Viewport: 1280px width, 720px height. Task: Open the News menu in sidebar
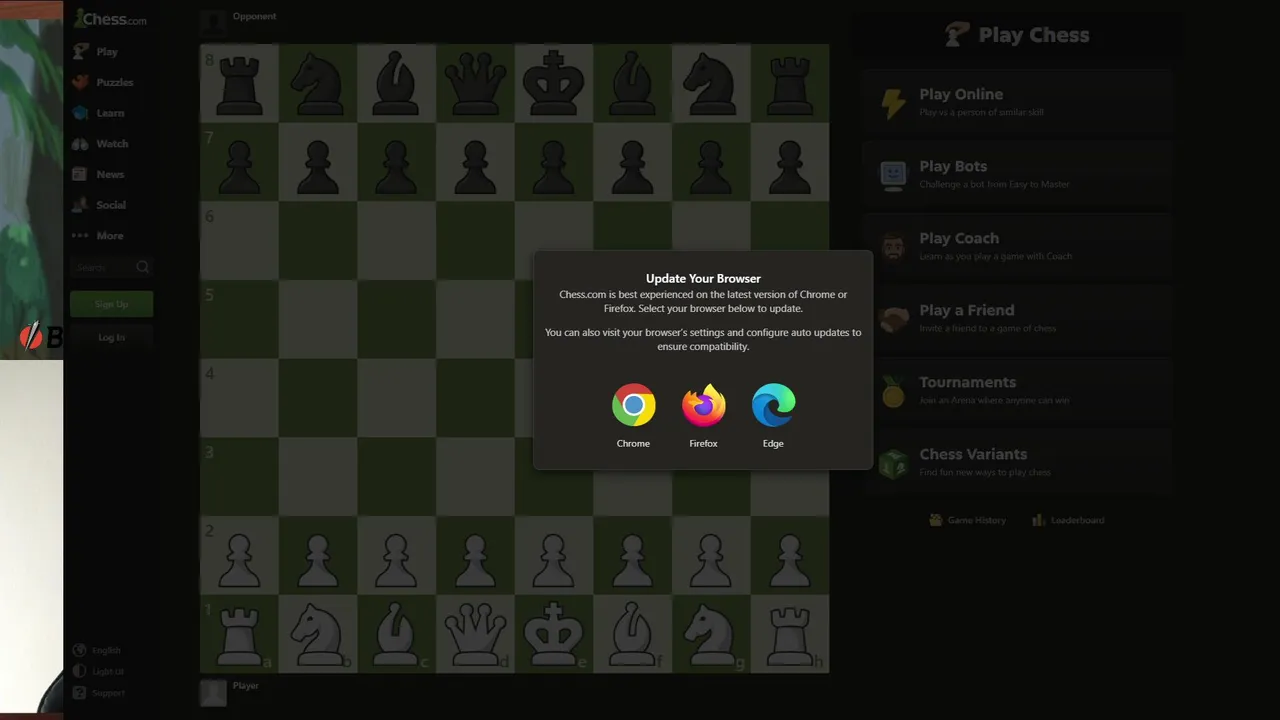98,174
